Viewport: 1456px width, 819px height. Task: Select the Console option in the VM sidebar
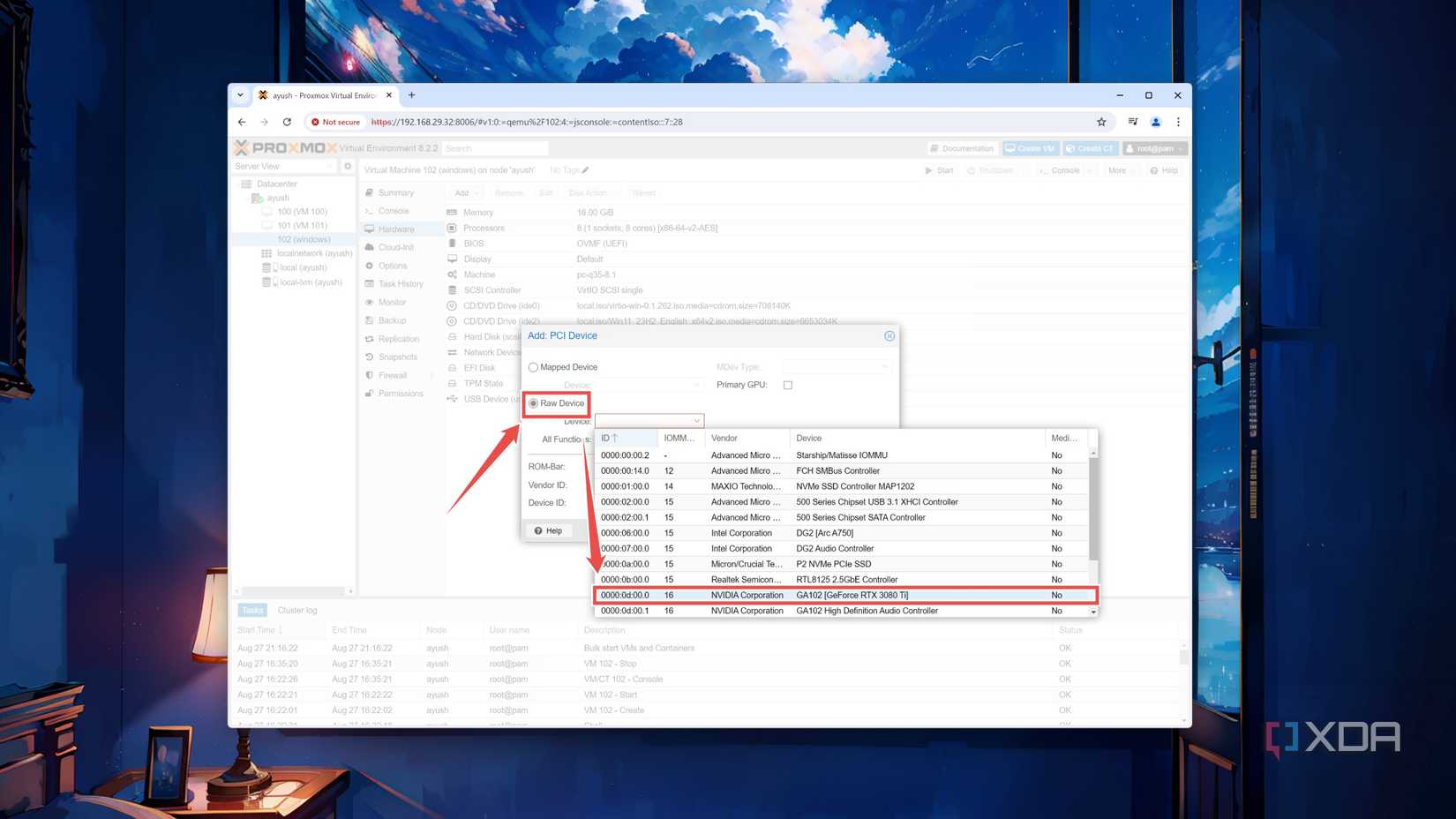(x=392, y=211)
